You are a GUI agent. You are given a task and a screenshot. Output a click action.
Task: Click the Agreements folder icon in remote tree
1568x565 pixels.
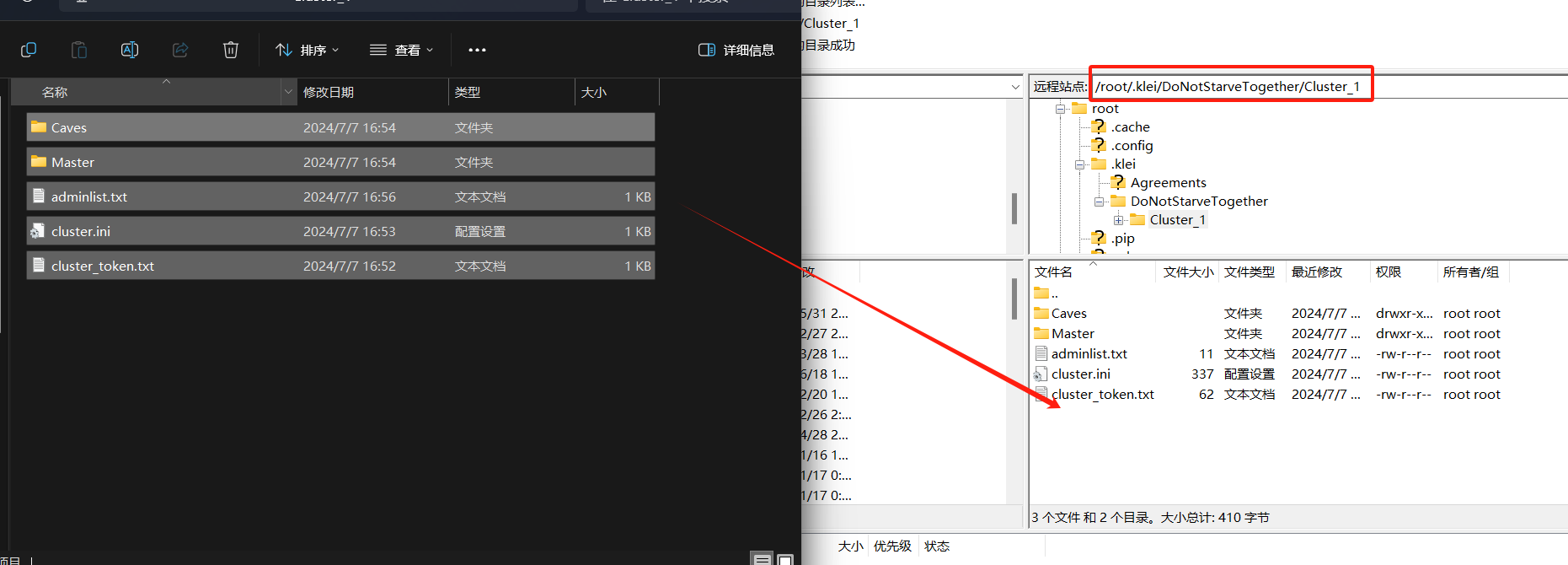tap(1118, 182)
